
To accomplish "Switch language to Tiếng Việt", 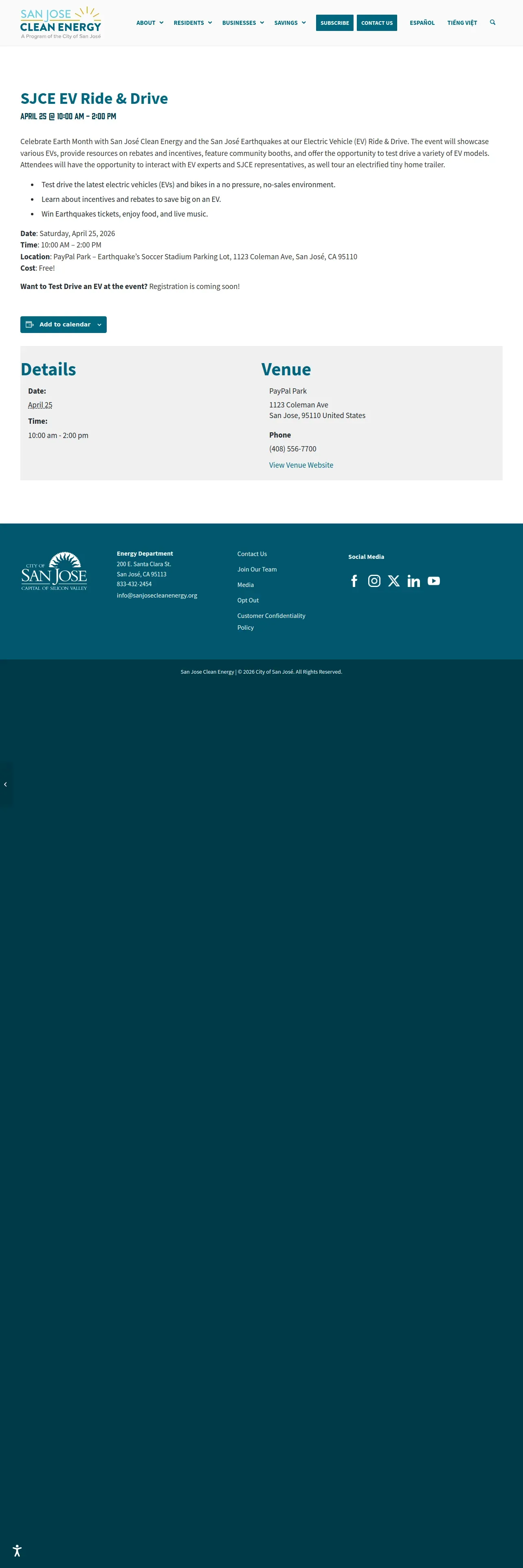I will tap(462, 23).
